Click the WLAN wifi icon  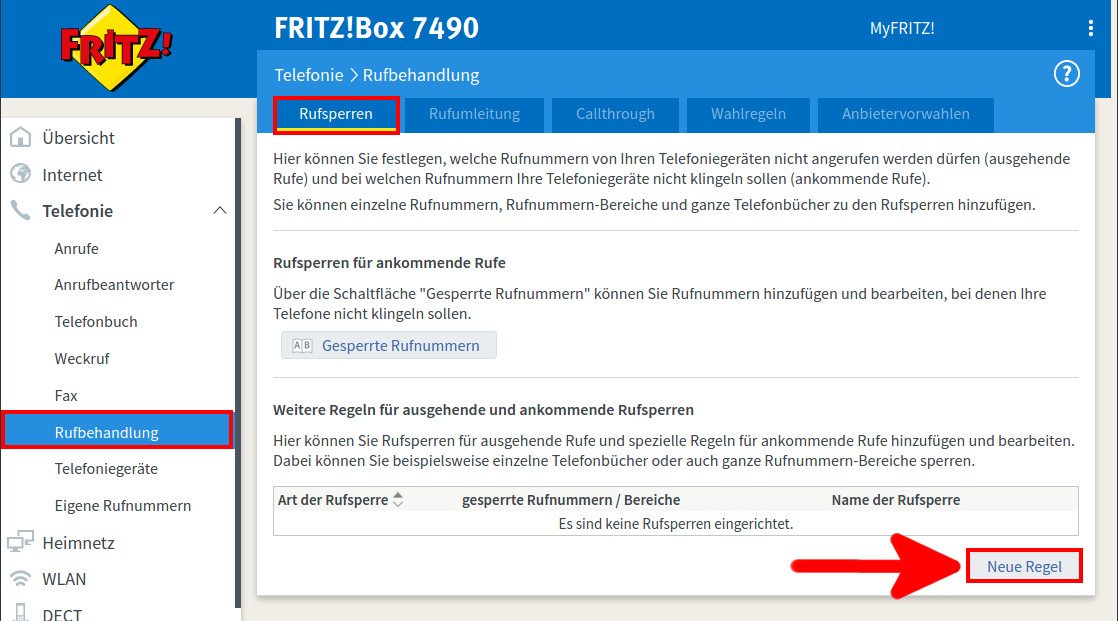[21, 578]
